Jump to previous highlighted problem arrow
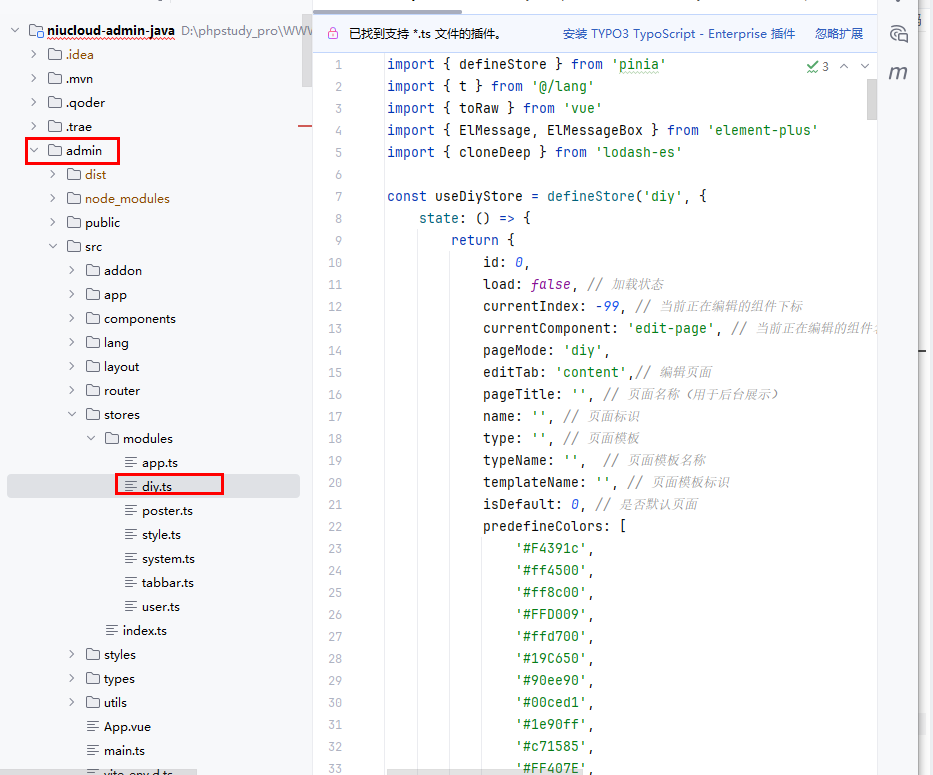The height and width of the screenshot is (775, 933). tap(844, 66)
